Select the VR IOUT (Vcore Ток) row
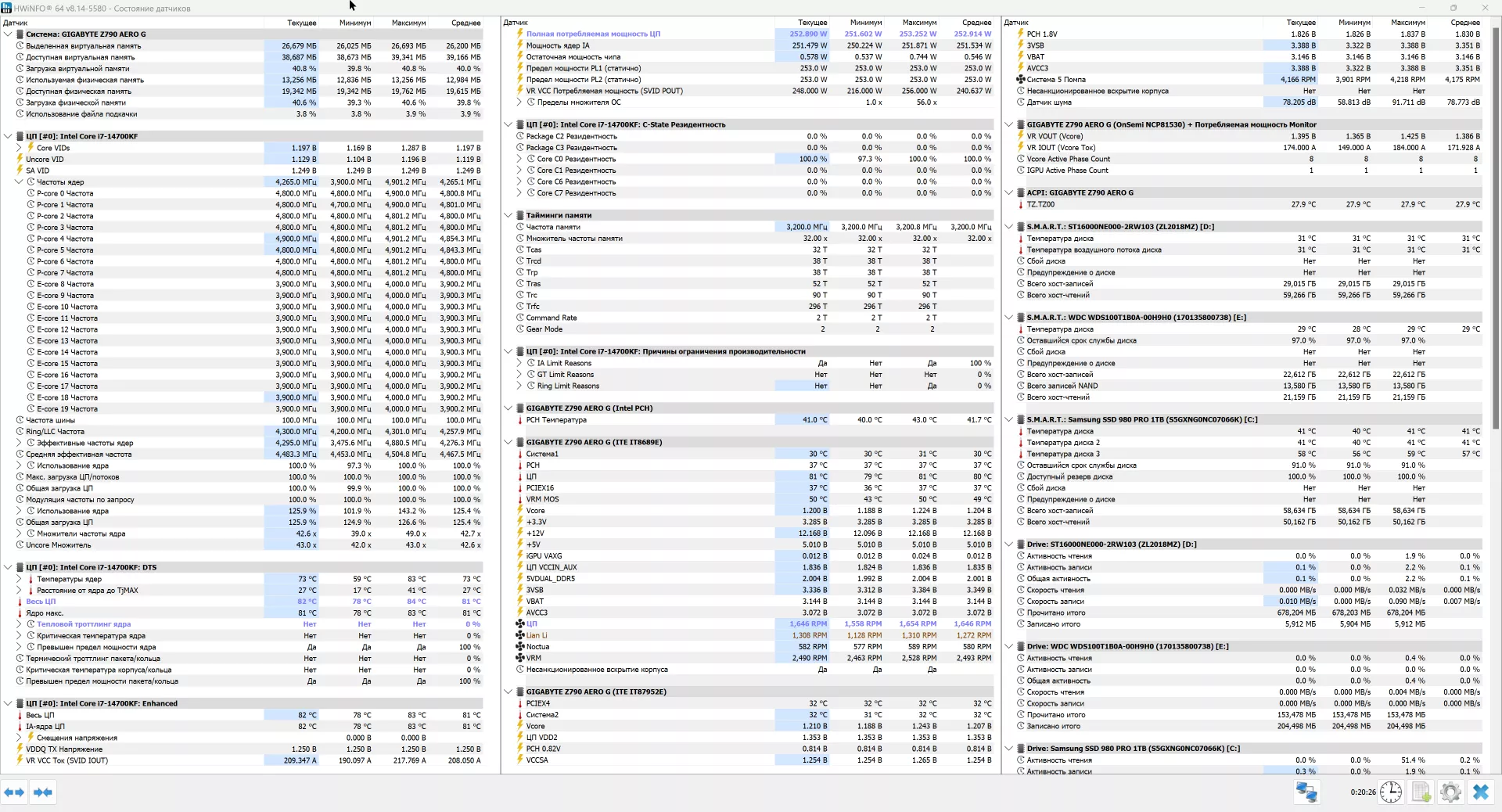Viewport: 1502px width, 812px height. 1244,148
